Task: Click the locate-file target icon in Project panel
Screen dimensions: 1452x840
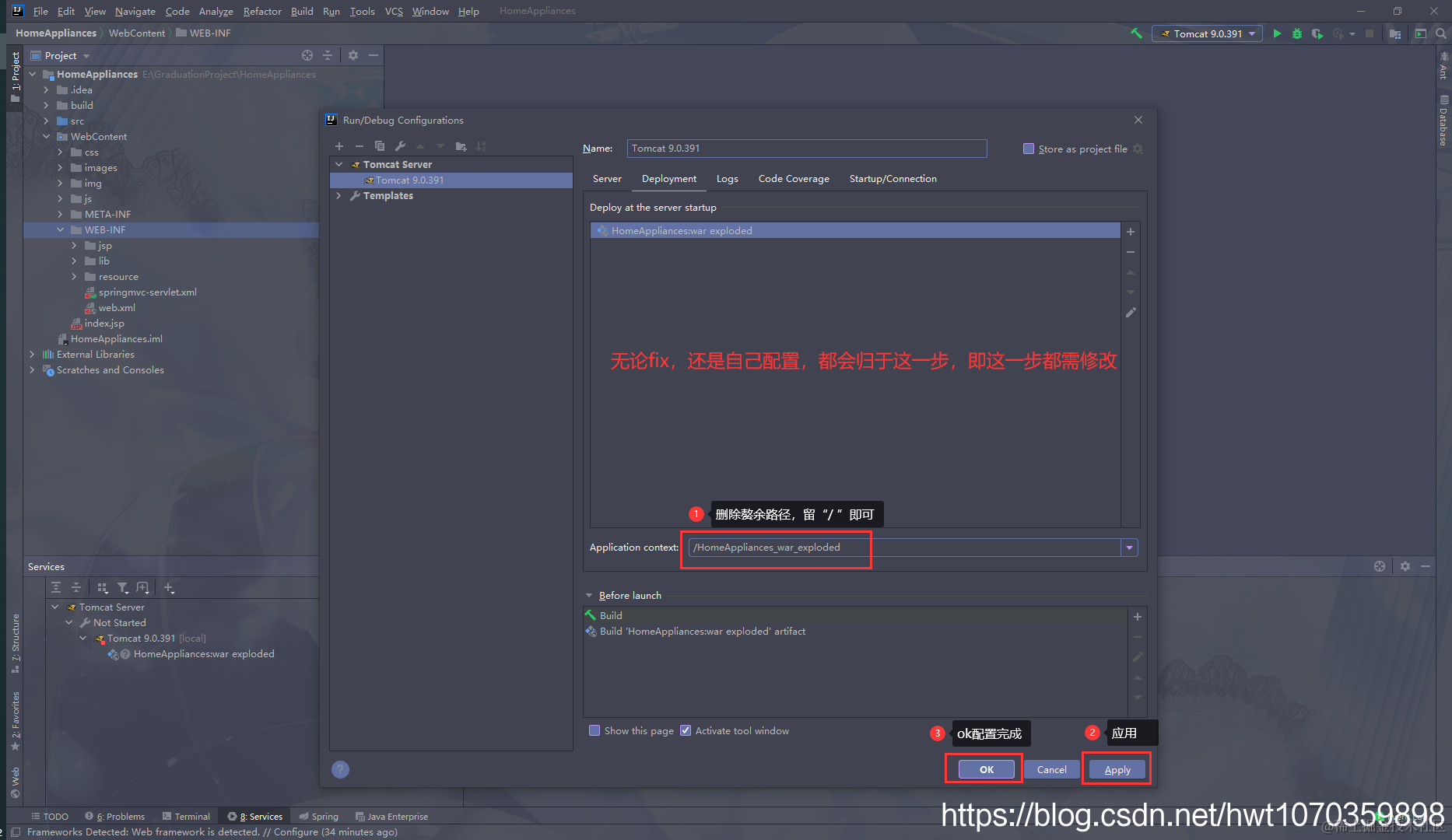Action: point(307,55)
